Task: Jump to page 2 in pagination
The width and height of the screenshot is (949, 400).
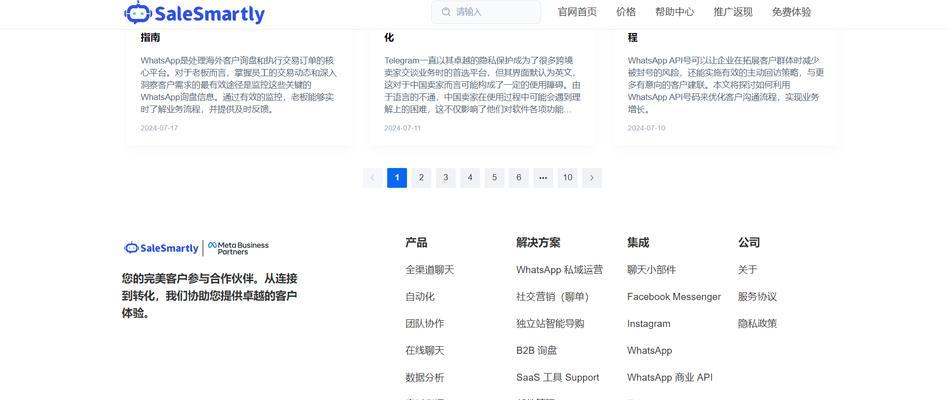Action: point(421,178)
